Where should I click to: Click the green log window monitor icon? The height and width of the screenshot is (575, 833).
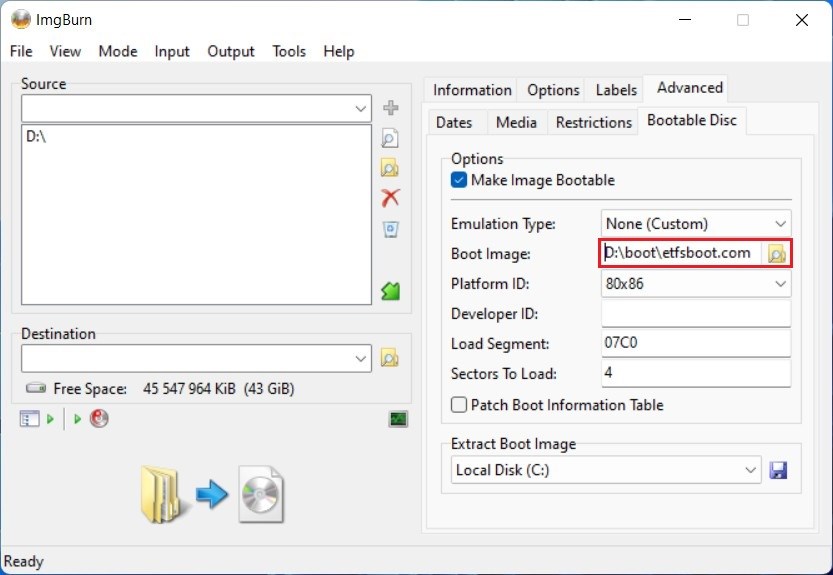tap(398, 419)
